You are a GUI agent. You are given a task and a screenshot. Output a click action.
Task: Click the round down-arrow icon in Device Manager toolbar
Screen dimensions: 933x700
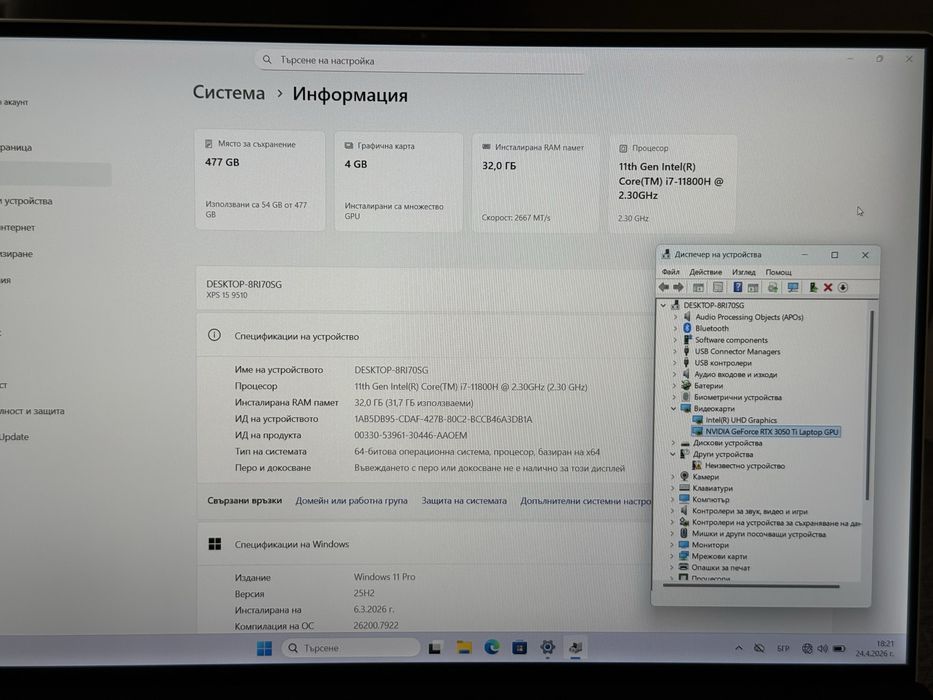(x=843, y=288)
